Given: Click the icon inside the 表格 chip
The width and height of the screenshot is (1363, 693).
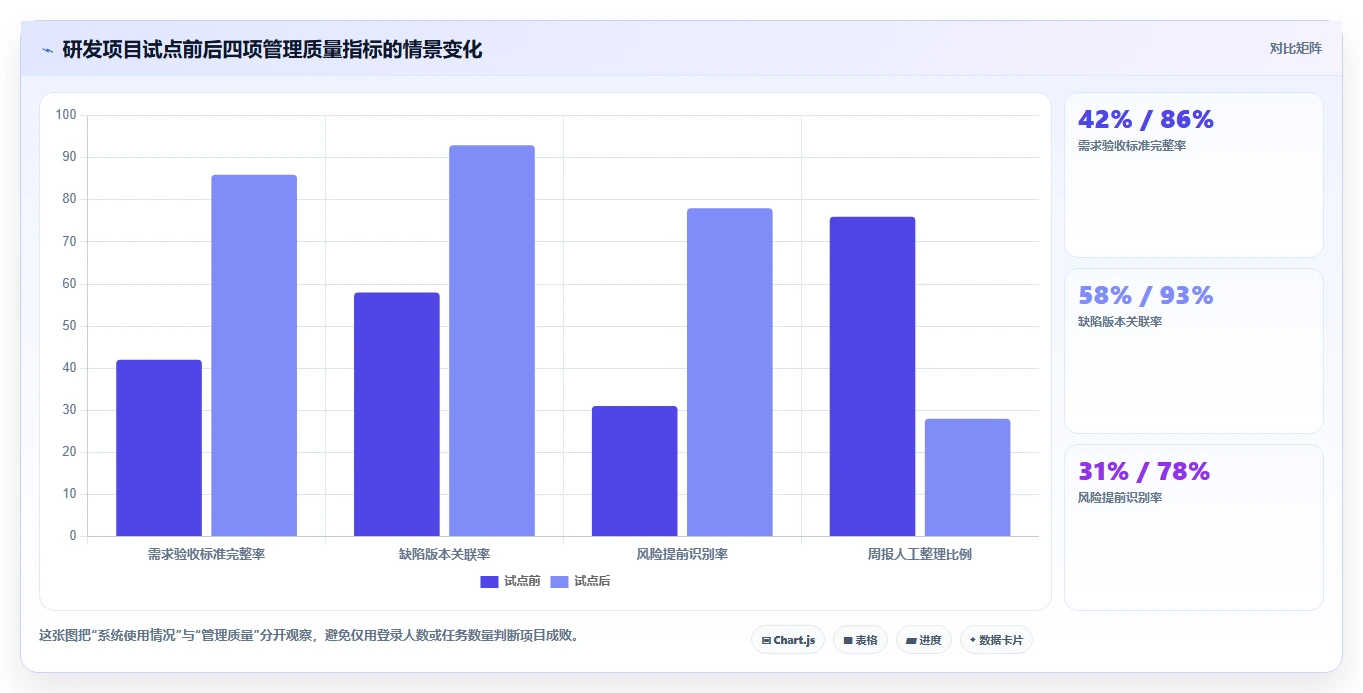Looking at the screenshot, I should coord(848,640).
